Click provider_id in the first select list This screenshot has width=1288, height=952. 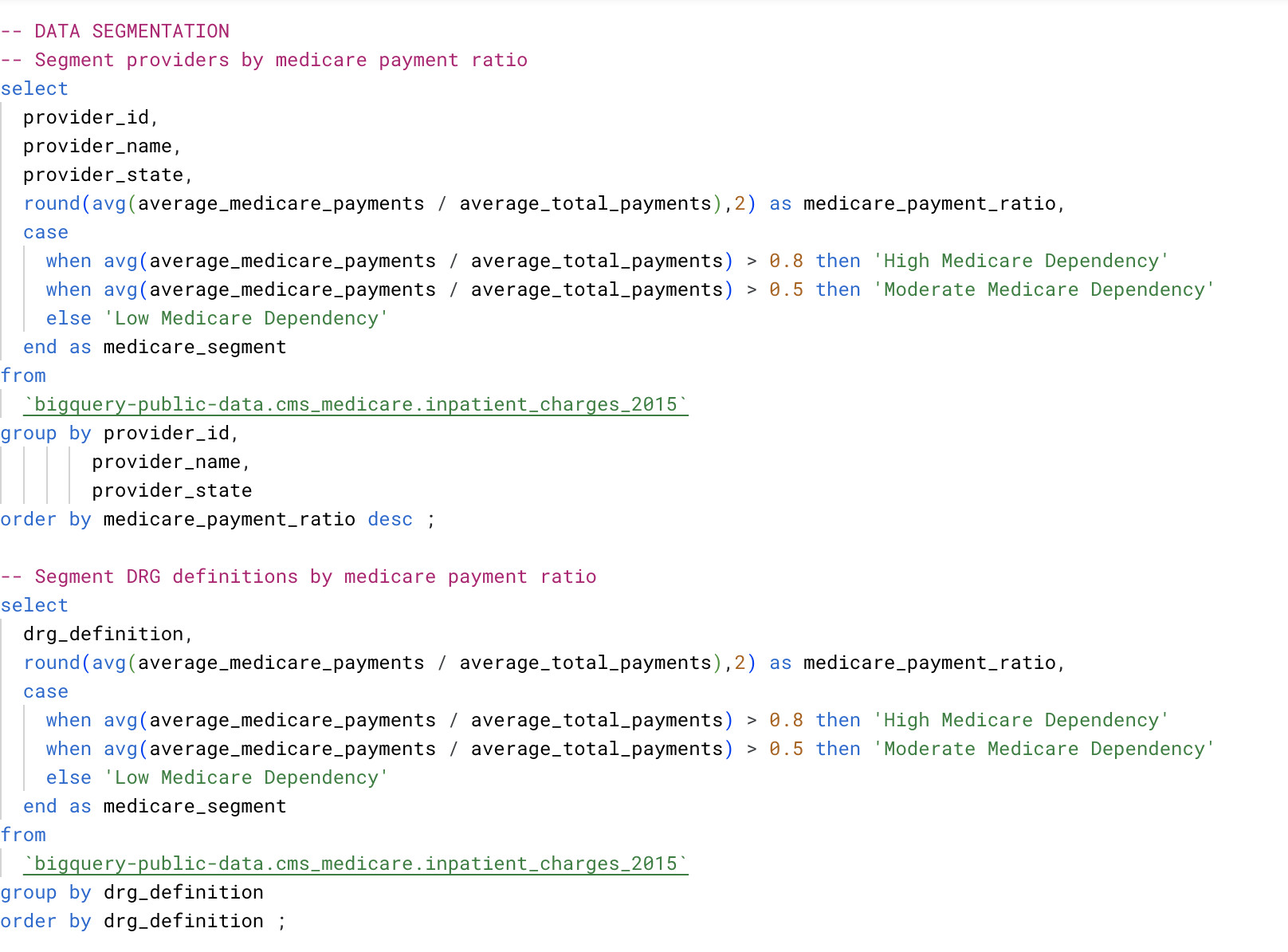pos(86,117)
